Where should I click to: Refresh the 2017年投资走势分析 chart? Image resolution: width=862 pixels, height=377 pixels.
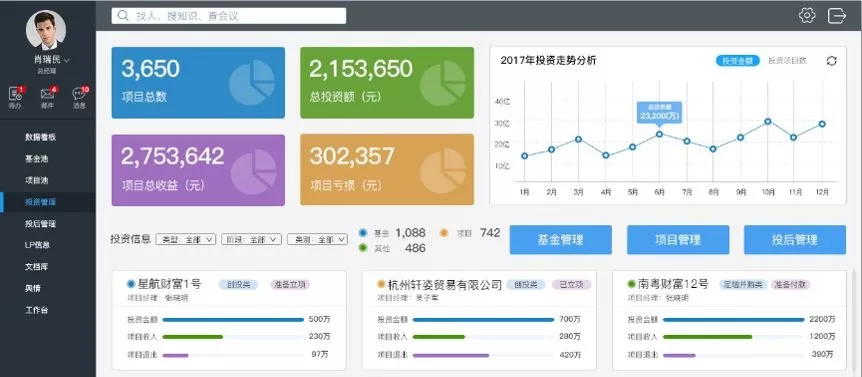[832, 61]
